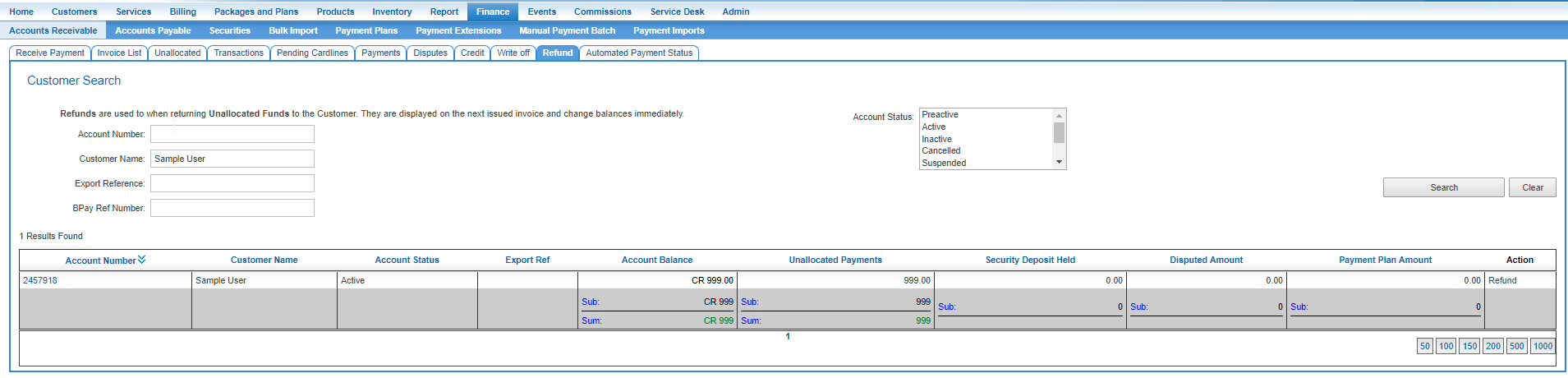Open the Receive Payment tab

pyautogui.click(x=50, y=53)
